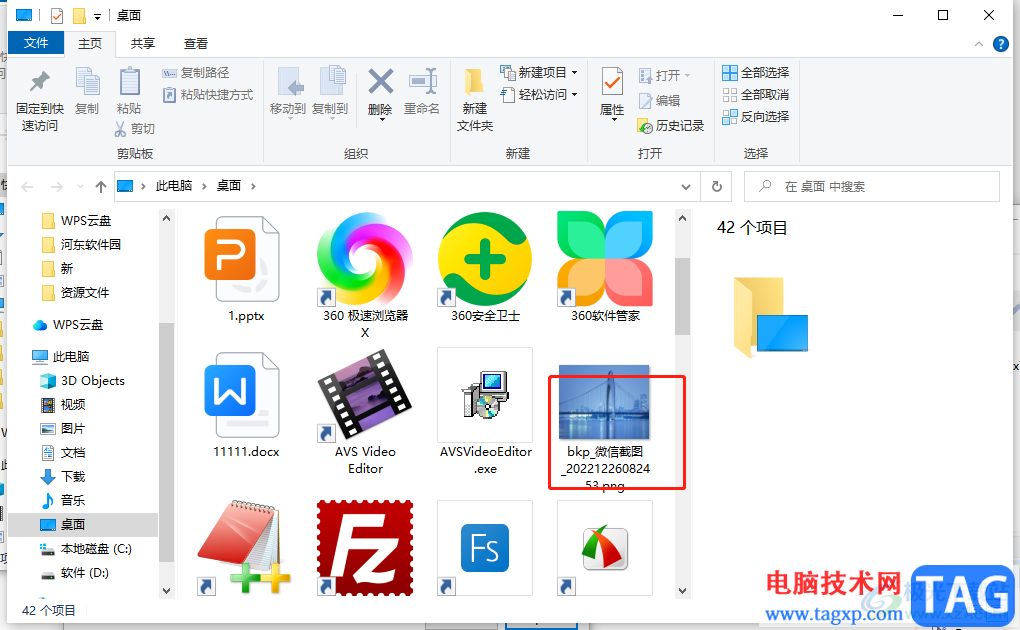Click the Paste (粘贴) ribbon icon

pyautogui.click(x=129, y=83)
